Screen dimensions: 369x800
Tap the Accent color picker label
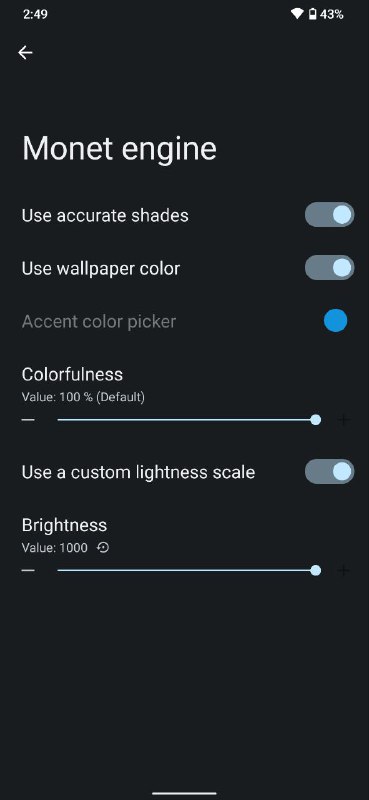[99, 321]
